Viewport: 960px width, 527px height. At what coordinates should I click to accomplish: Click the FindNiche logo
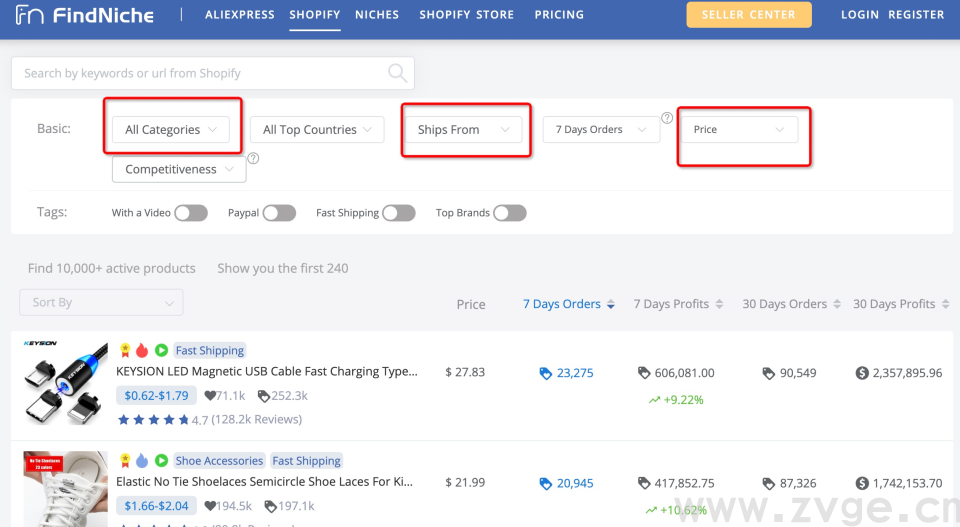tap(86, 15)
